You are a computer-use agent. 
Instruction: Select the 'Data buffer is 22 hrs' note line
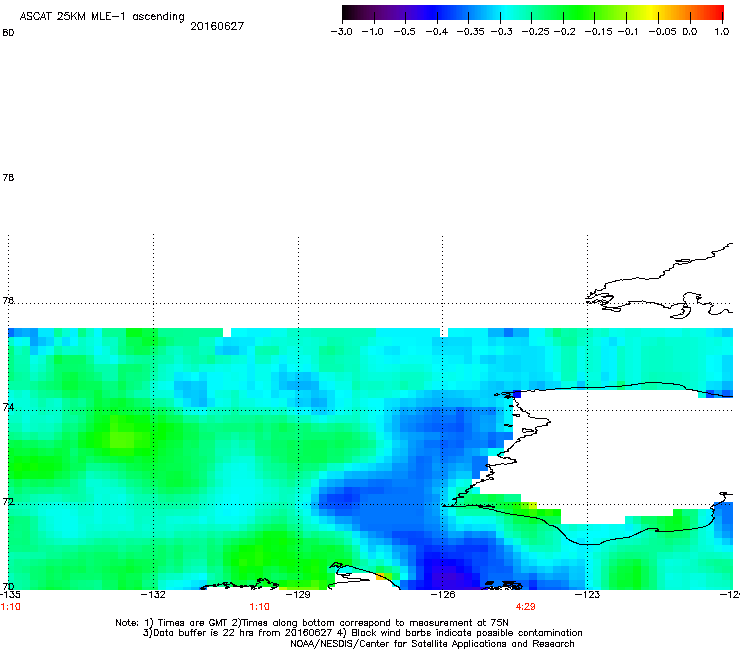pyautogui.click(x=362, y=633)
